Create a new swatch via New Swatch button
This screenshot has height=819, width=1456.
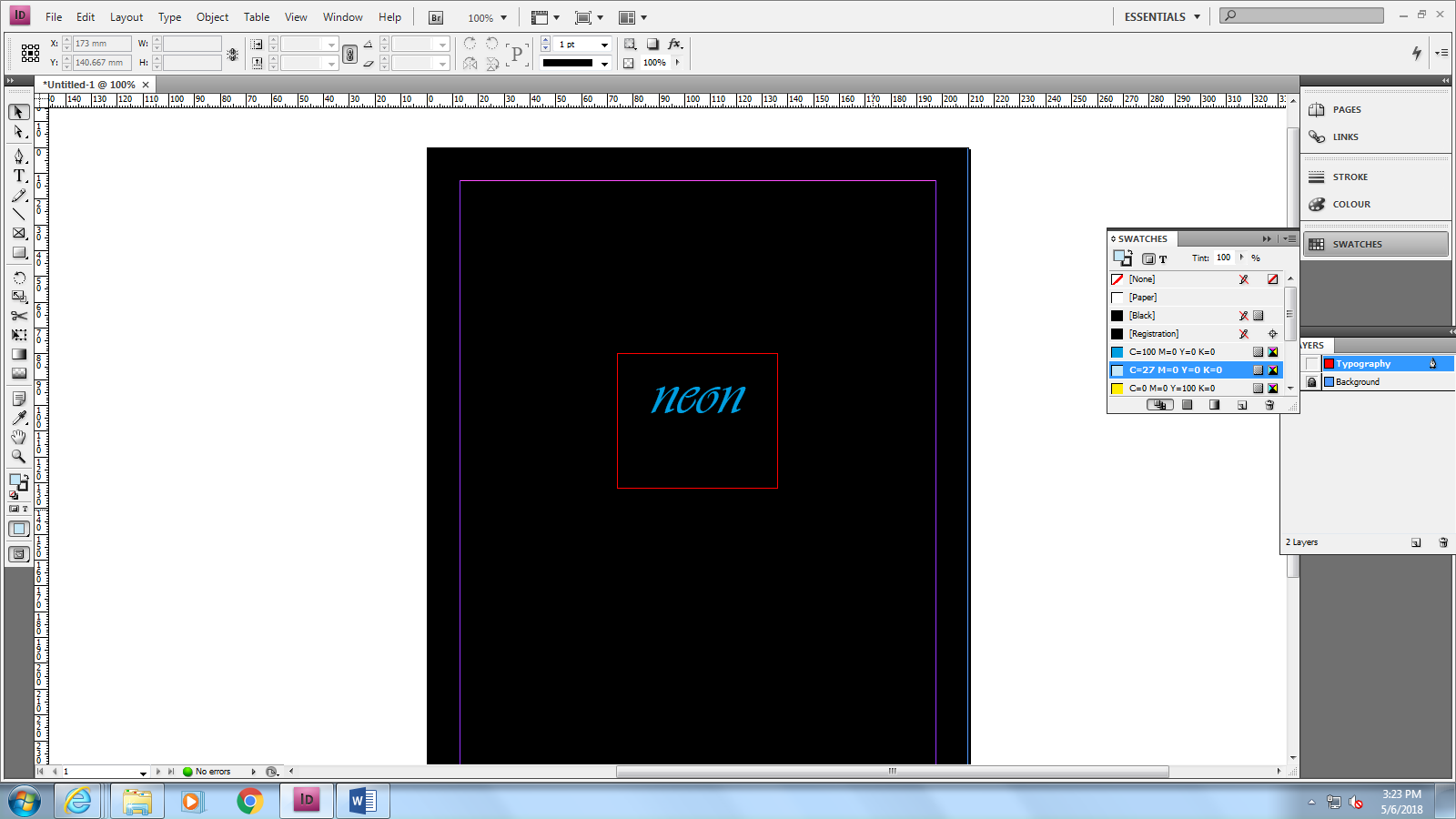(1242, 405)
